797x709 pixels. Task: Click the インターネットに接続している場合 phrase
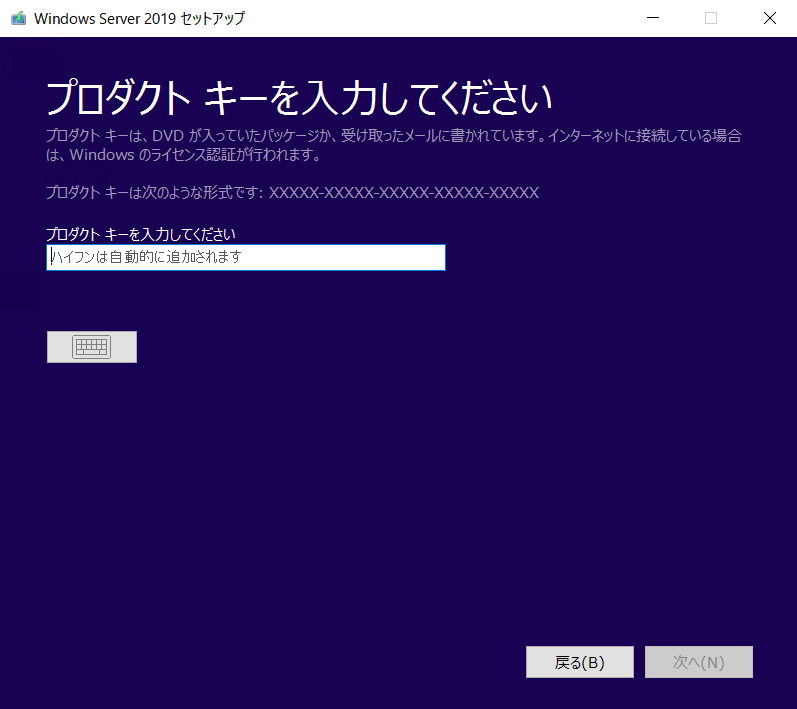[645, 136]
